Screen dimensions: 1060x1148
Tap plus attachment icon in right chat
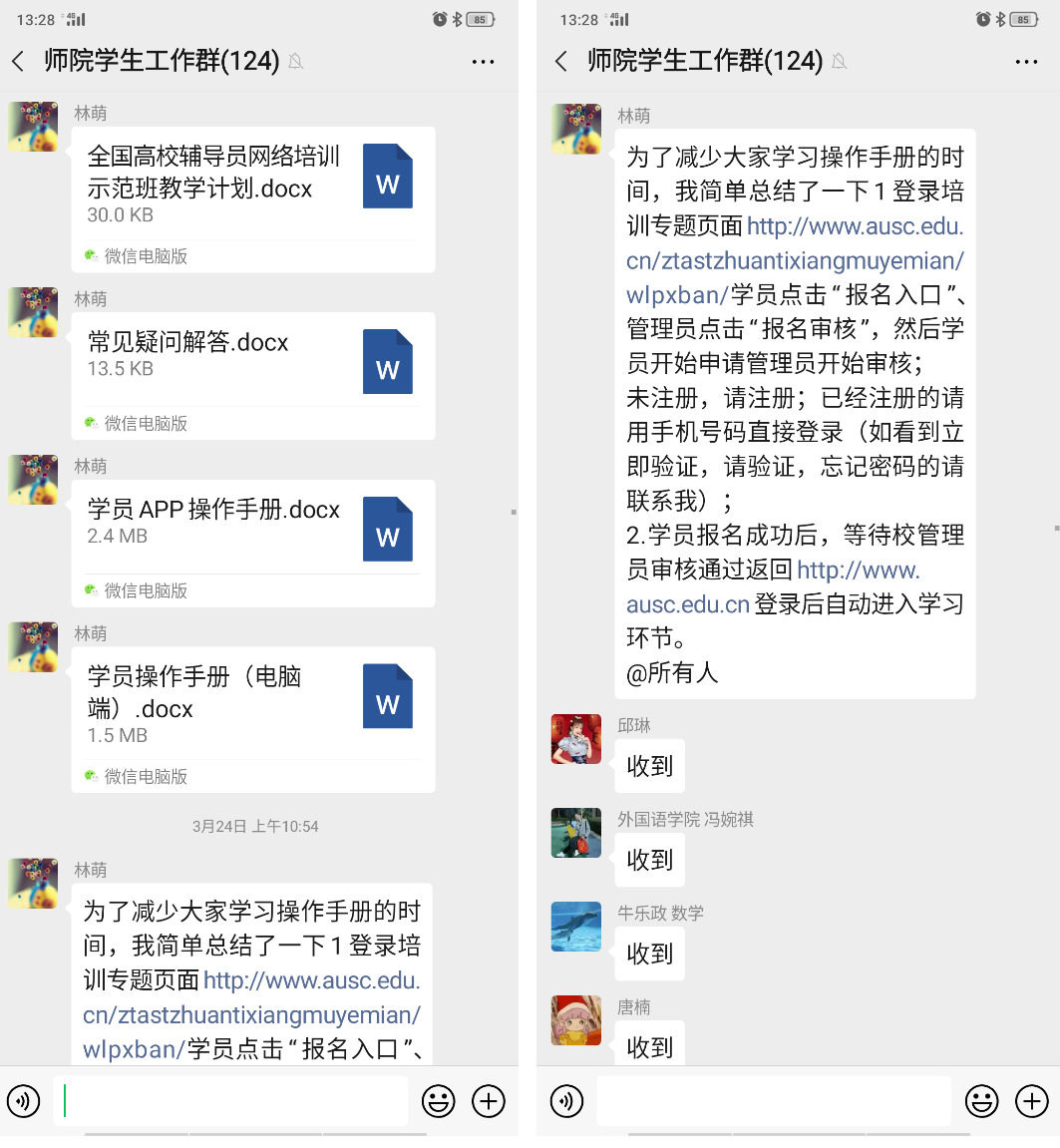click(x=1031, y=1100)
